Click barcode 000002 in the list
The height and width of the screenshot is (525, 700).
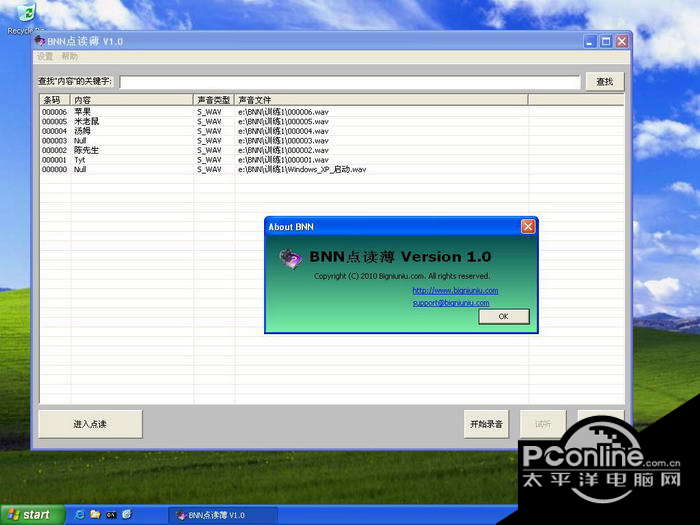tap(54, 150)
